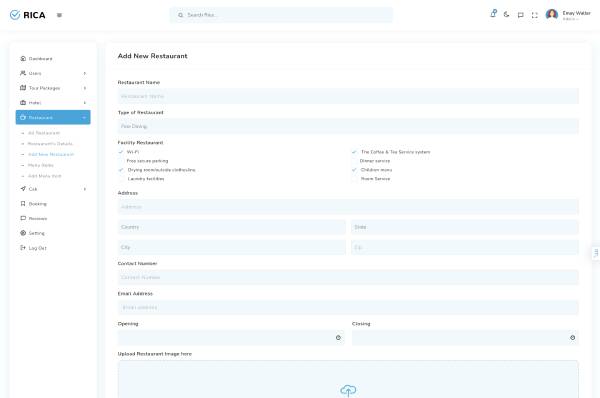
Task: Click the Address input field
Action: pos(348,207)
